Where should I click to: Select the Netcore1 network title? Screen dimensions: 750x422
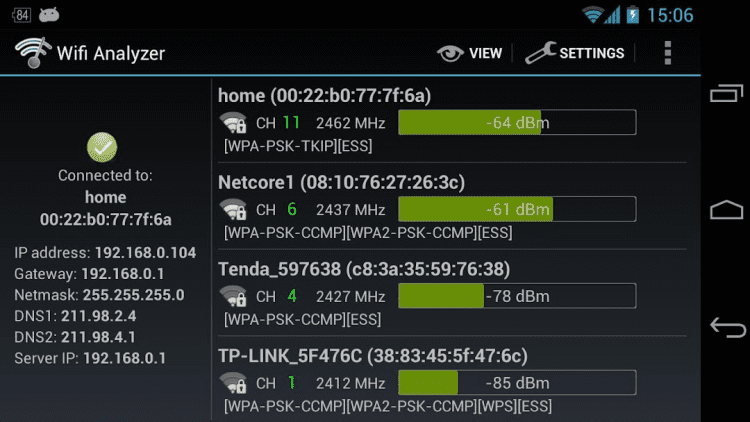pos(341,183)
